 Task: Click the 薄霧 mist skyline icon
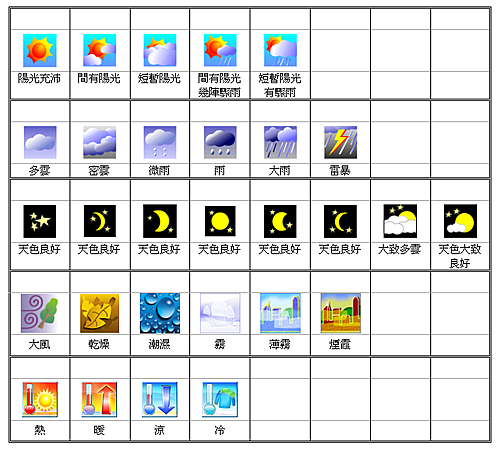(280, 313)
